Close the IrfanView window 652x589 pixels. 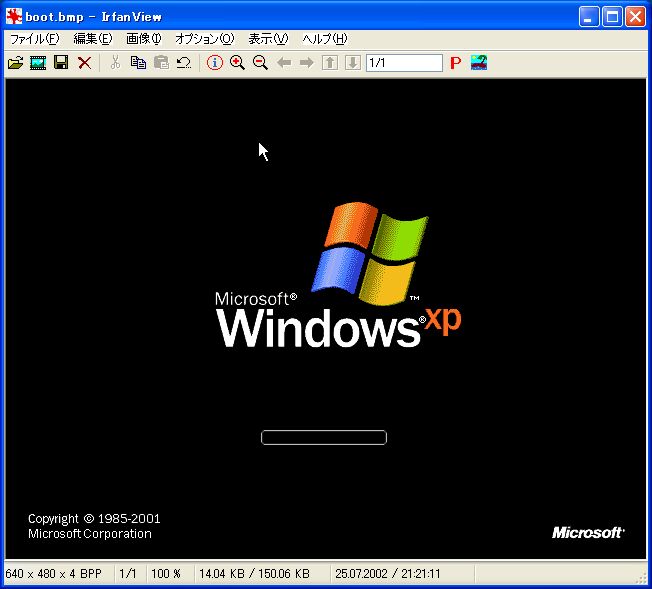(635, 17)
